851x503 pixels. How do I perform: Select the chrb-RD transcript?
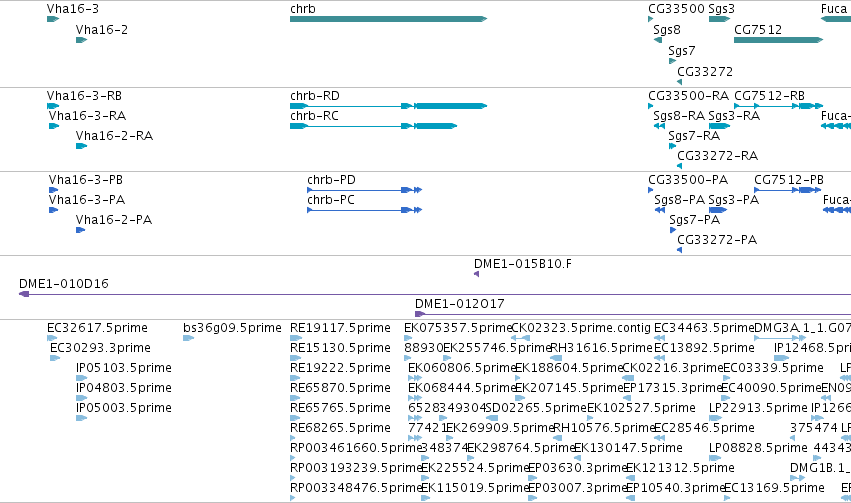tap(389, 106)
